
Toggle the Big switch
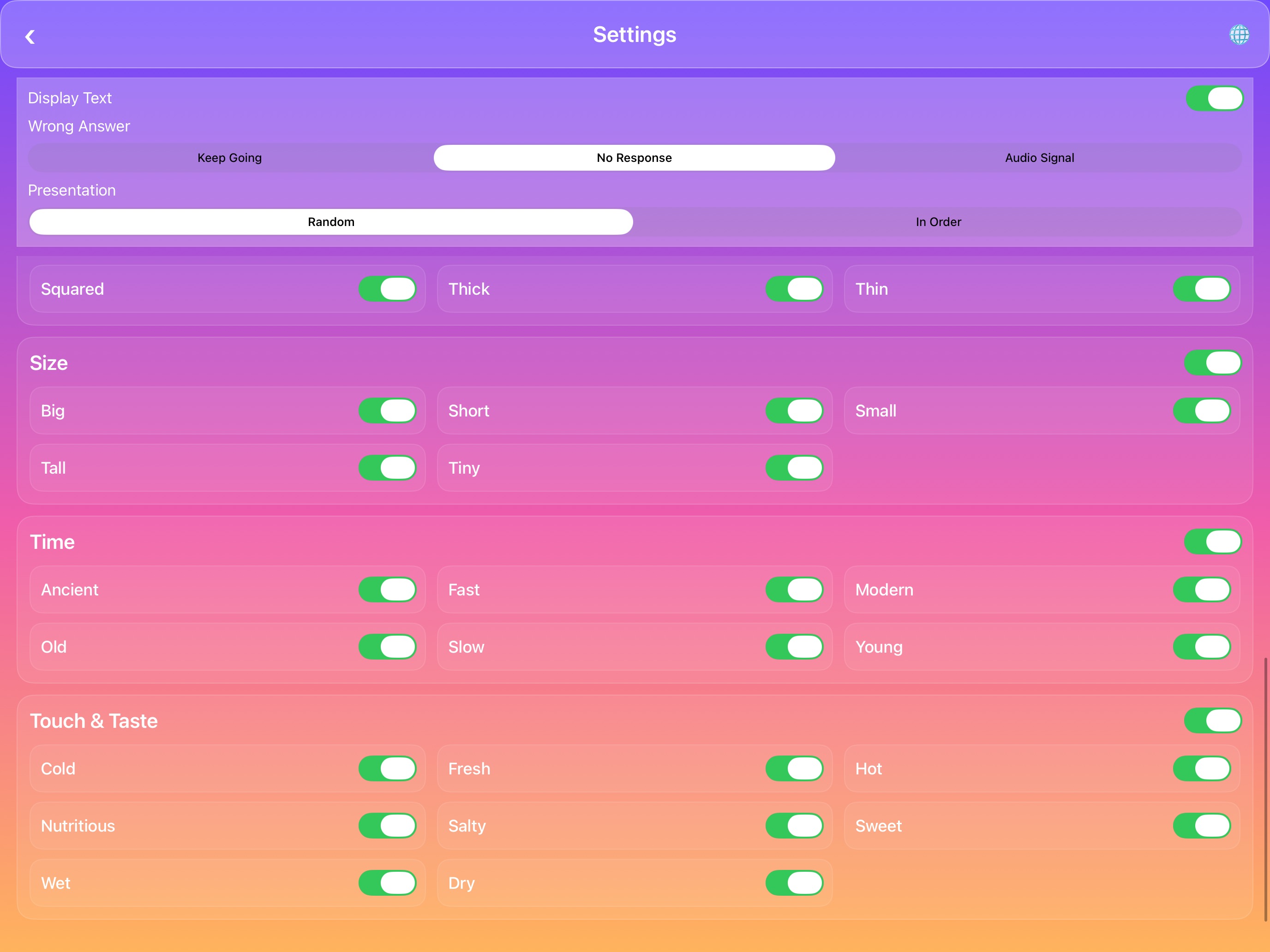388,411
